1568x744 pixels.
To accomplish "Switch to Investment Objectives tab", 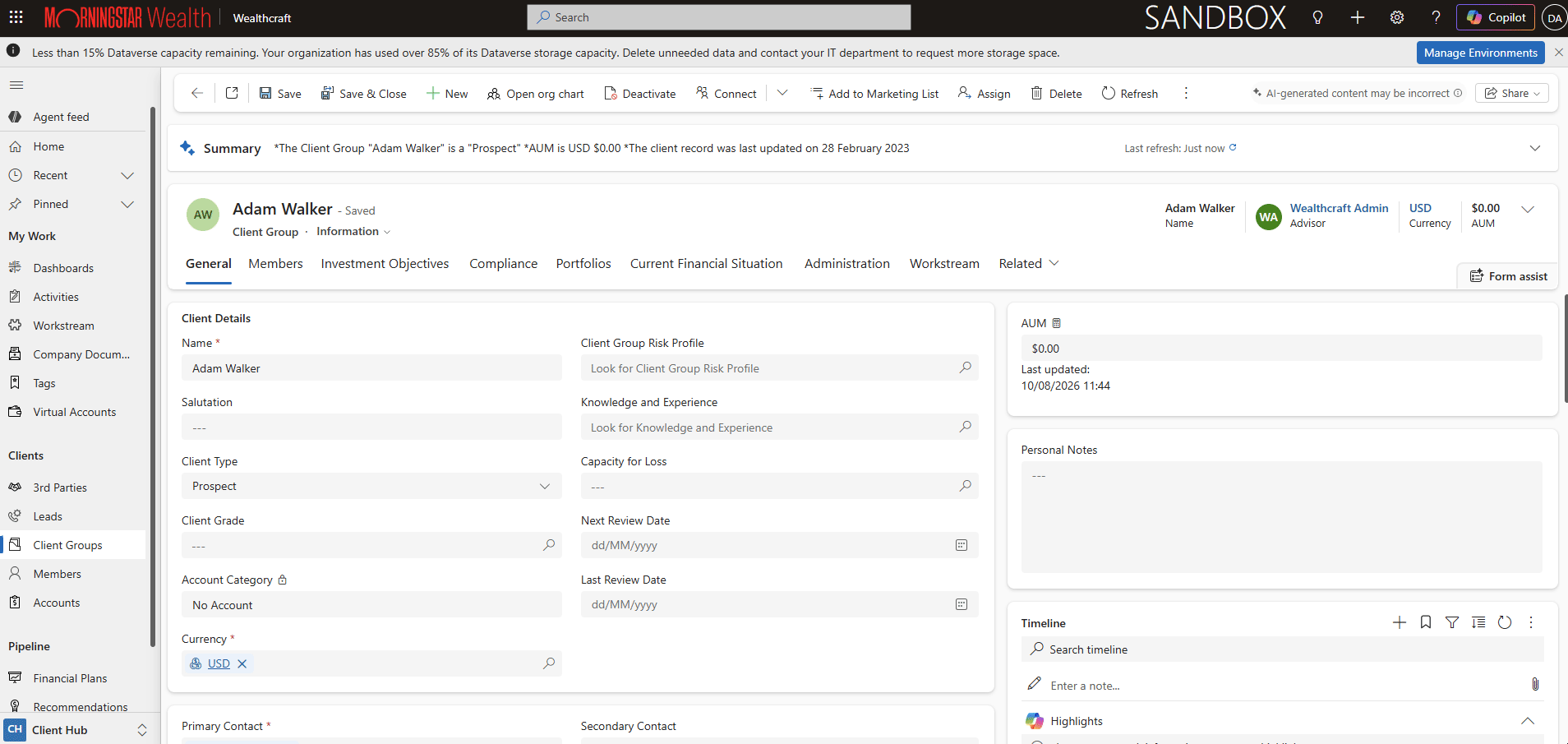I will point(385,263).
